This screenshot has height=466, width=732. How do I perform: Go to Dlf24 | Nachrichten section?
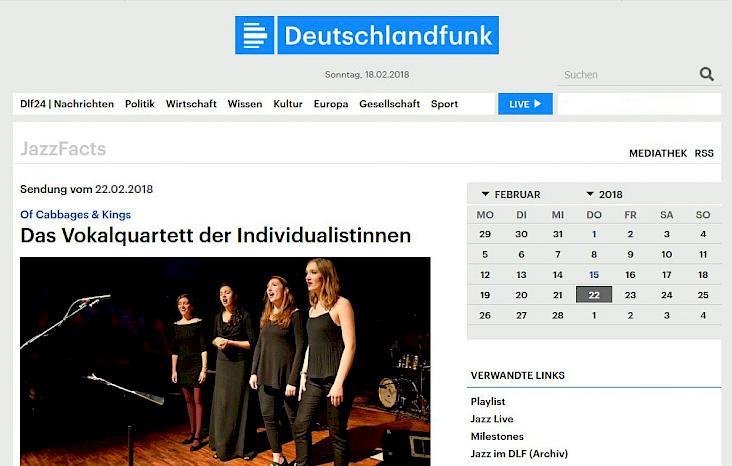pos(67,104)
